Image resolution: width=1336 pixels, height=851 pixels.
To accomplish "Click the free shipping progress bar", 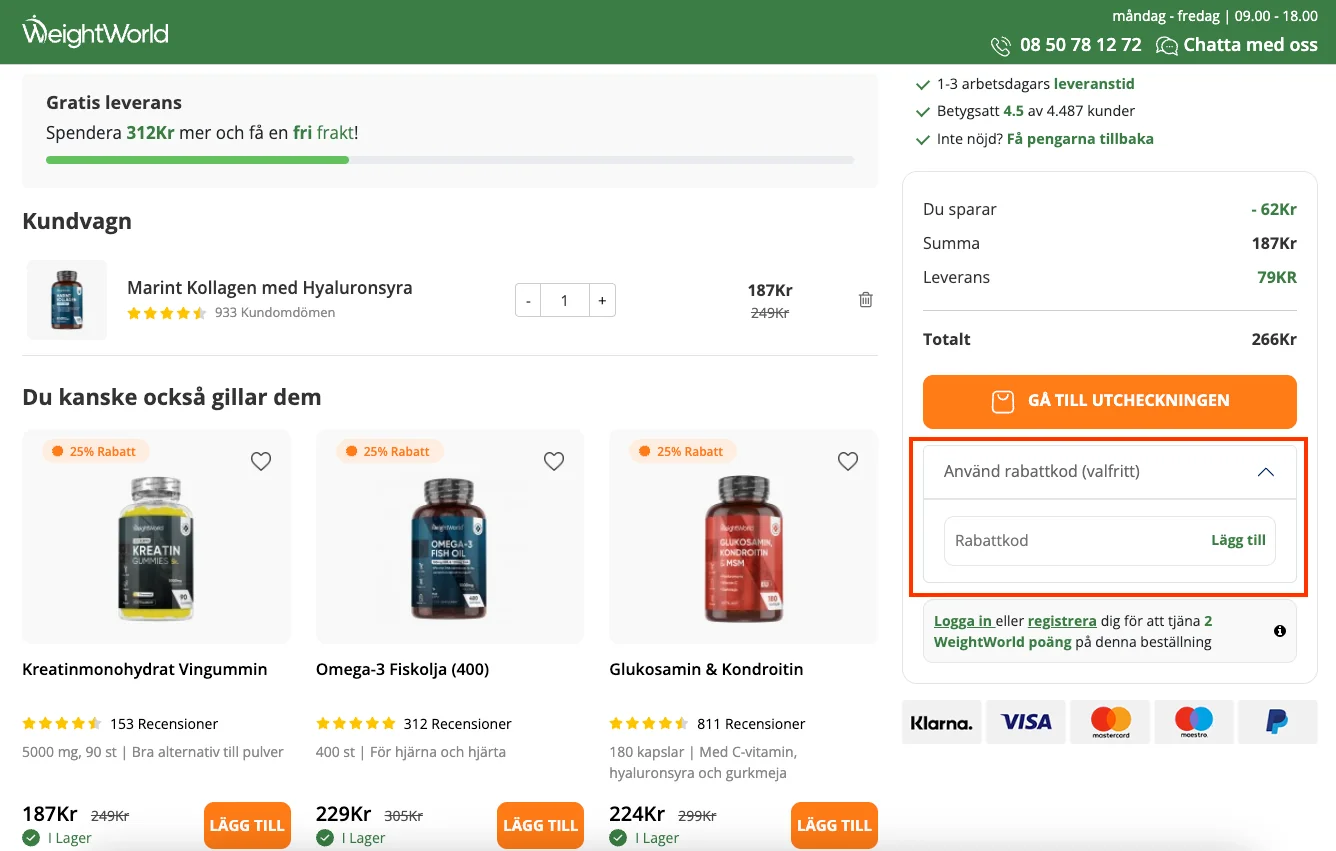I will [448, 159].
